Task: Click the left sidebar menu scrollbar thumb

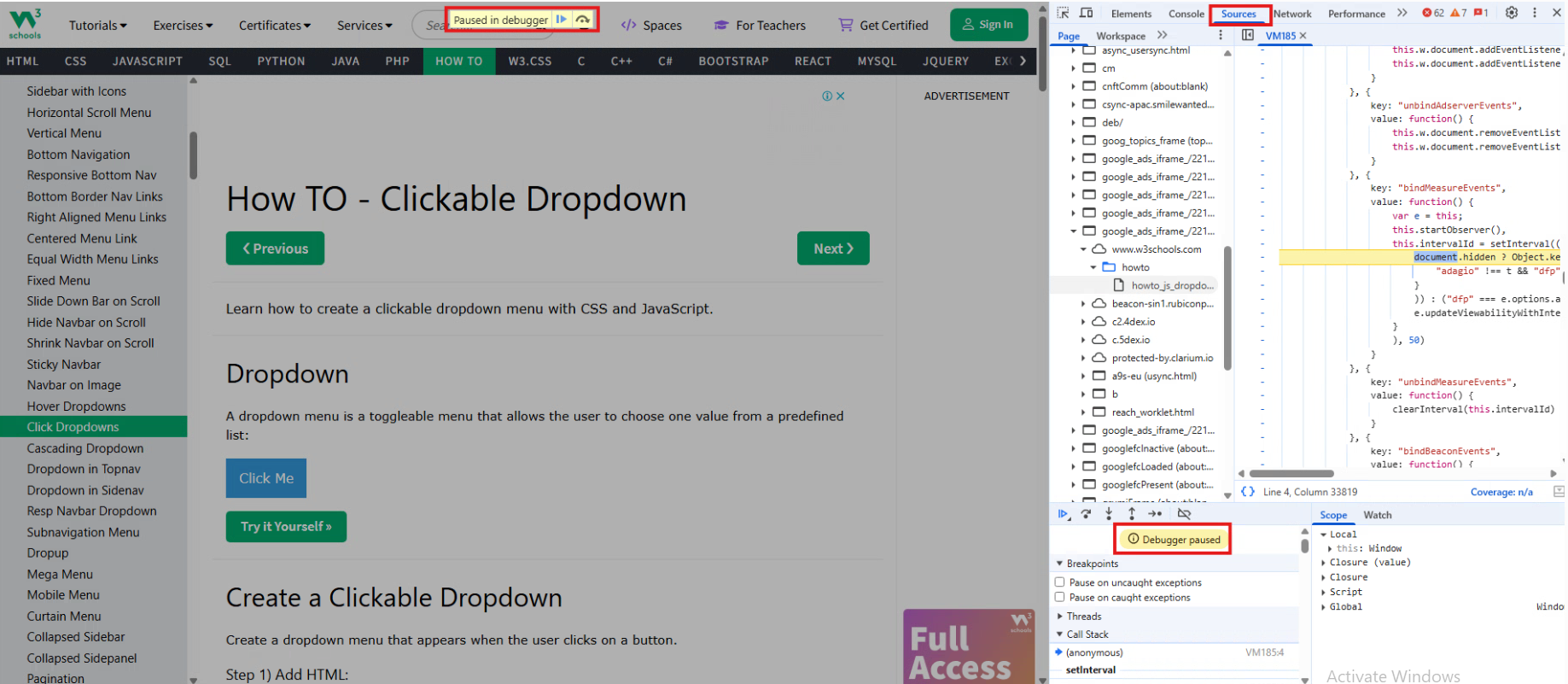Action: pos(193,155)
